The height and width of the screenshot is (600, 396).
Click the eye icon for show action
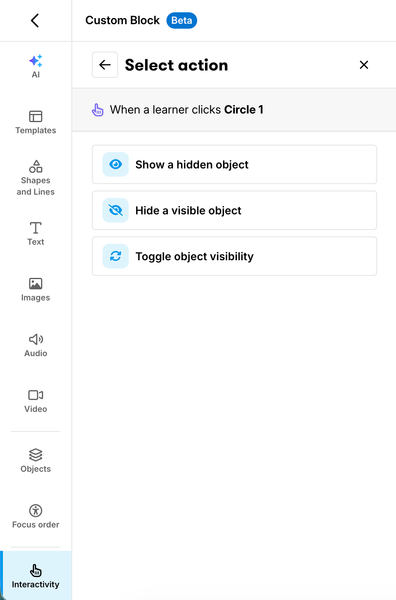point(116,165)
